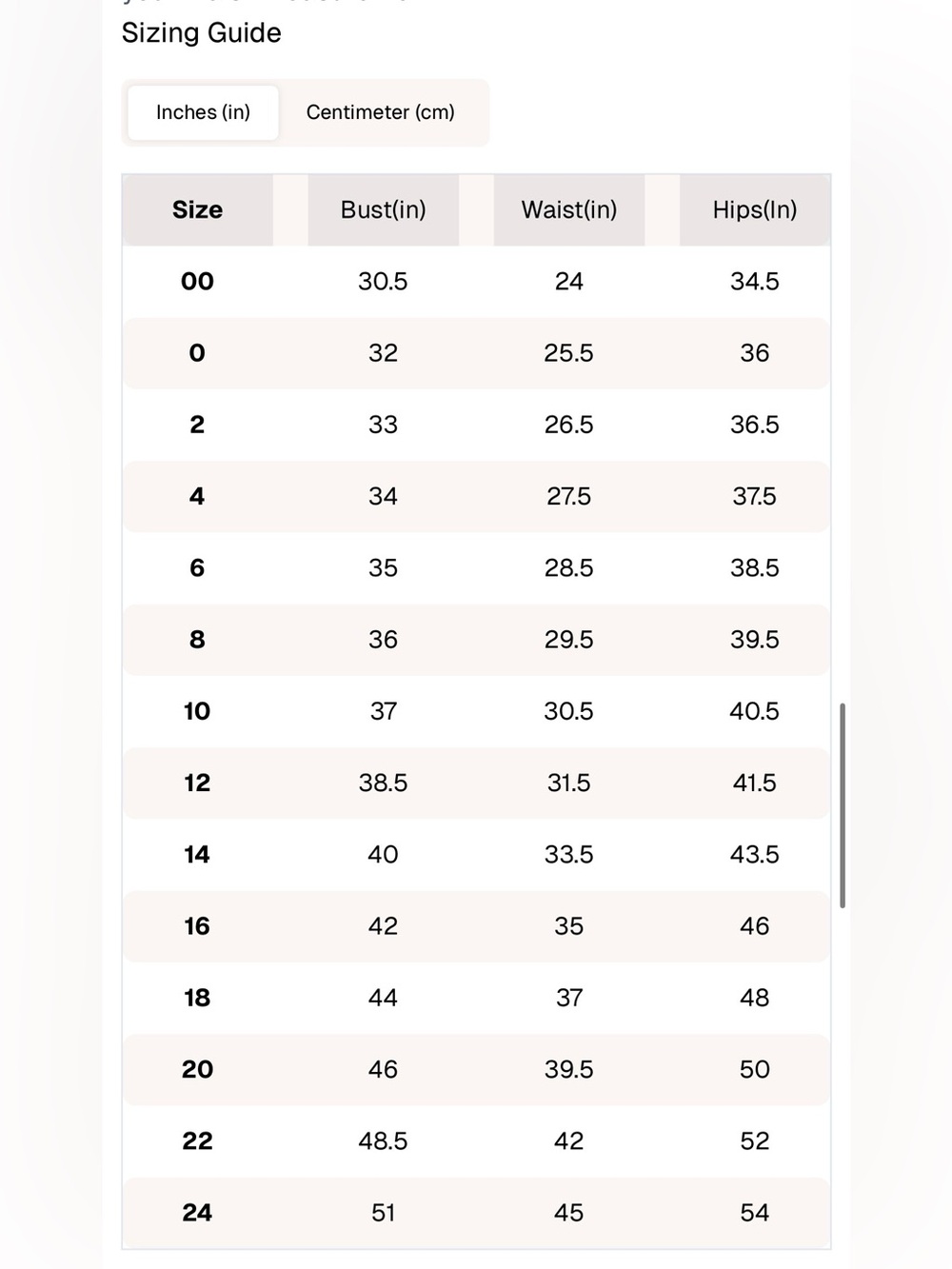952x1269 pixels.
Task: Click bust value 48.5 for size 22
Action: [x=383, y=1140]
